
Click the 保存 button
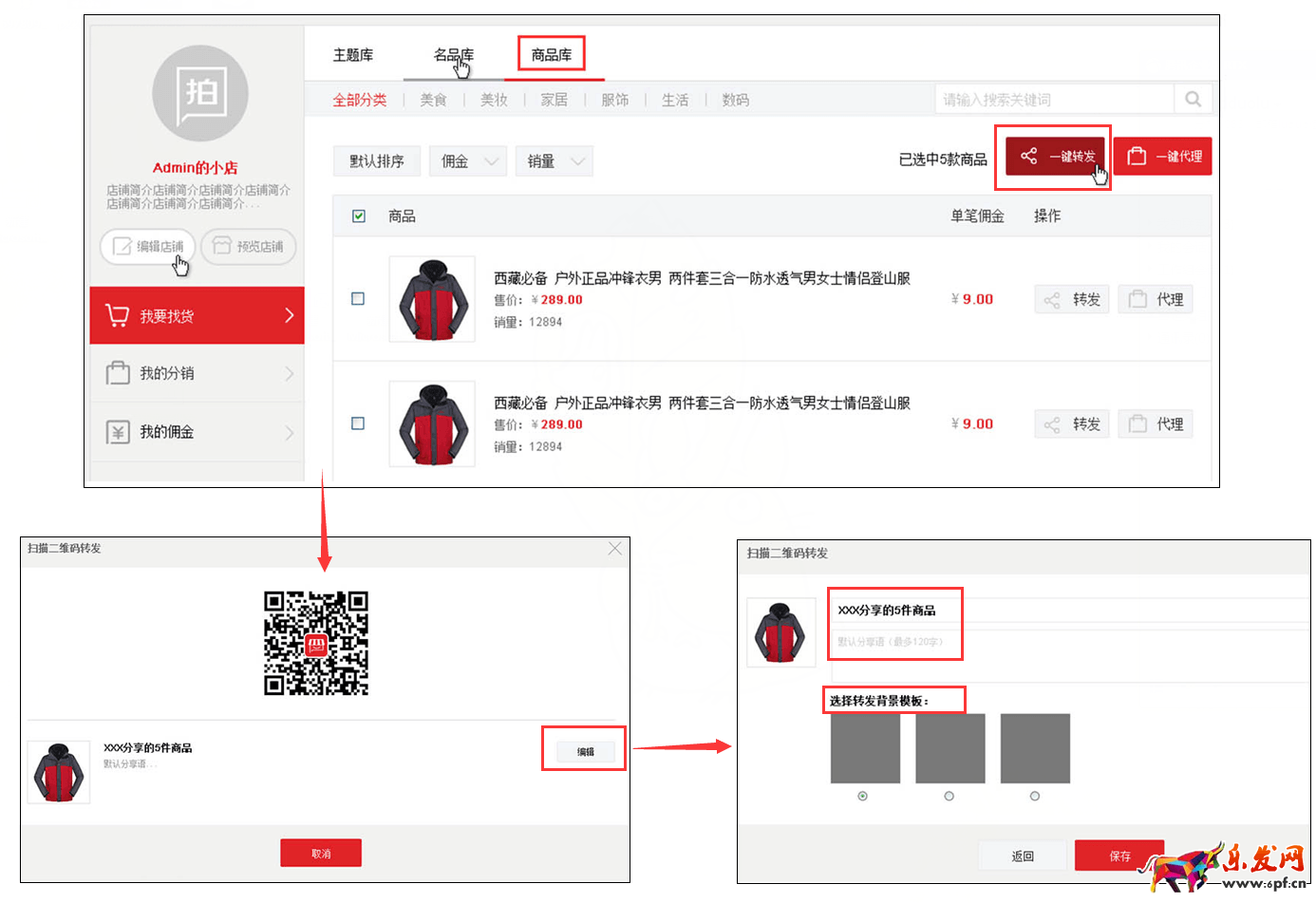(1119, 856)
